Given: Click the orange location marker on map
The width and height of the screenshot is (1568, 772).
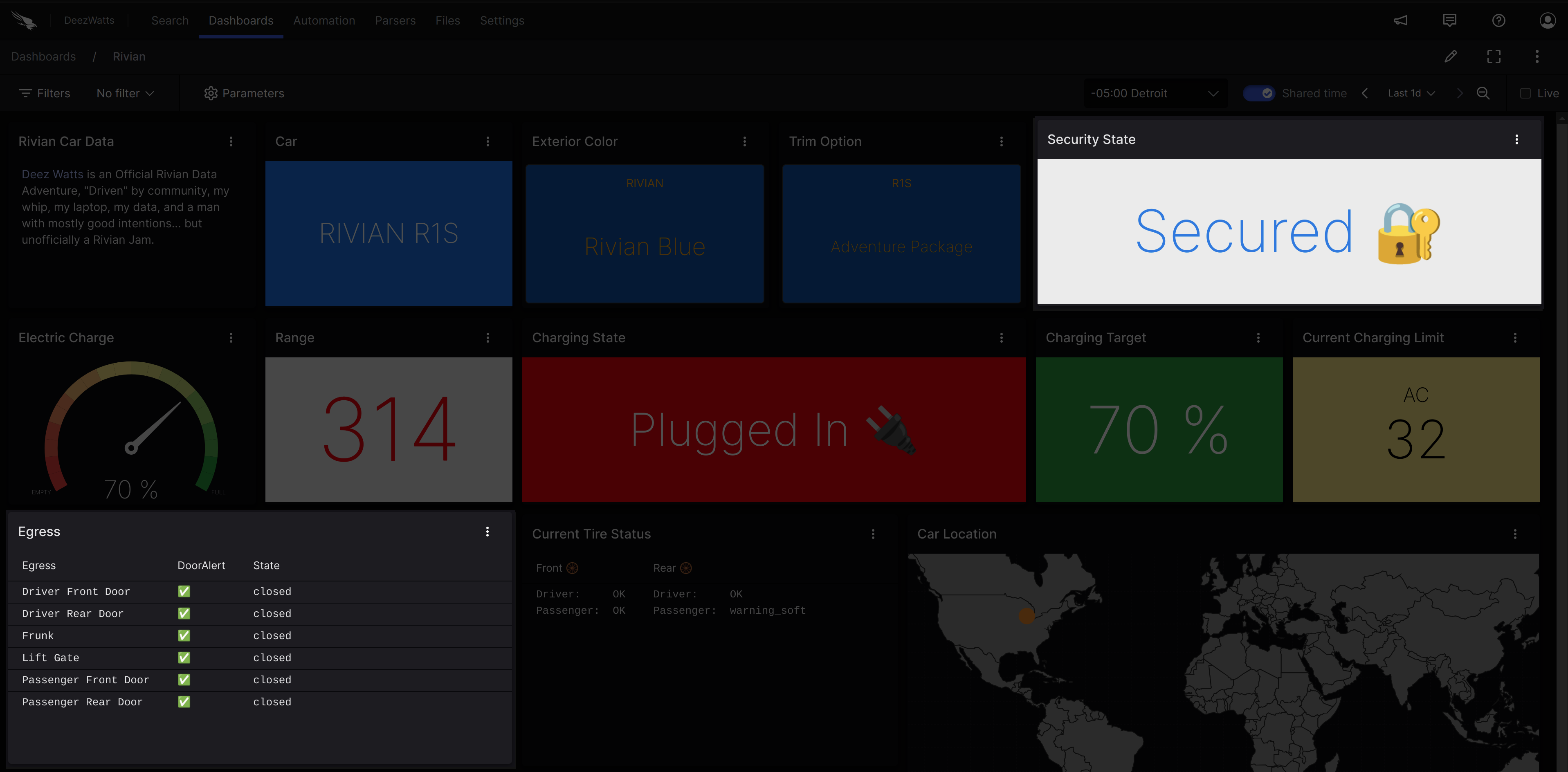Looking at the screenshot, I should 1026,616.
